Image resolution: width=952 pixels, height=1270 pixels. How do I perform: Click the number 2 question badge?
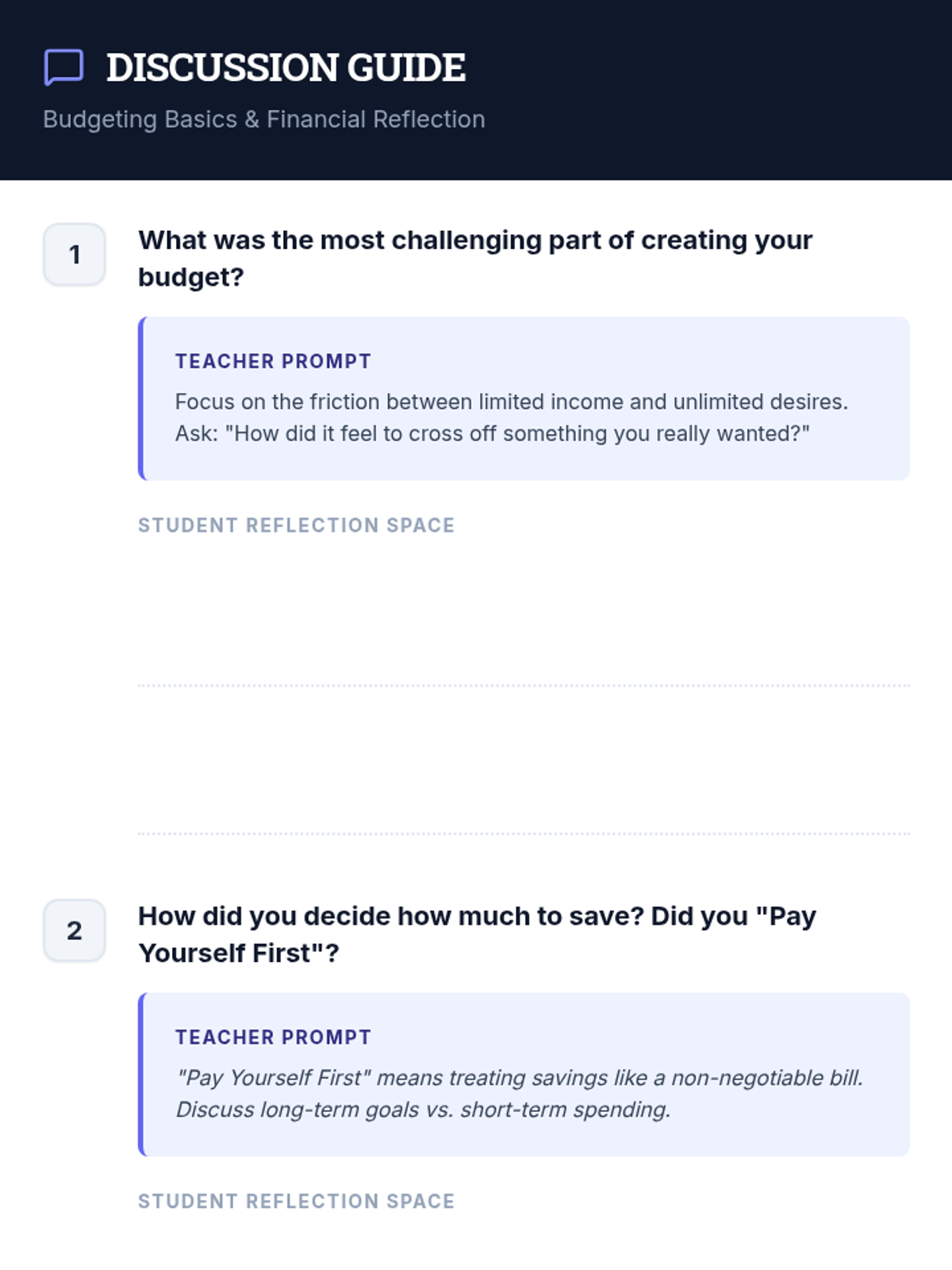click(75, 930)
